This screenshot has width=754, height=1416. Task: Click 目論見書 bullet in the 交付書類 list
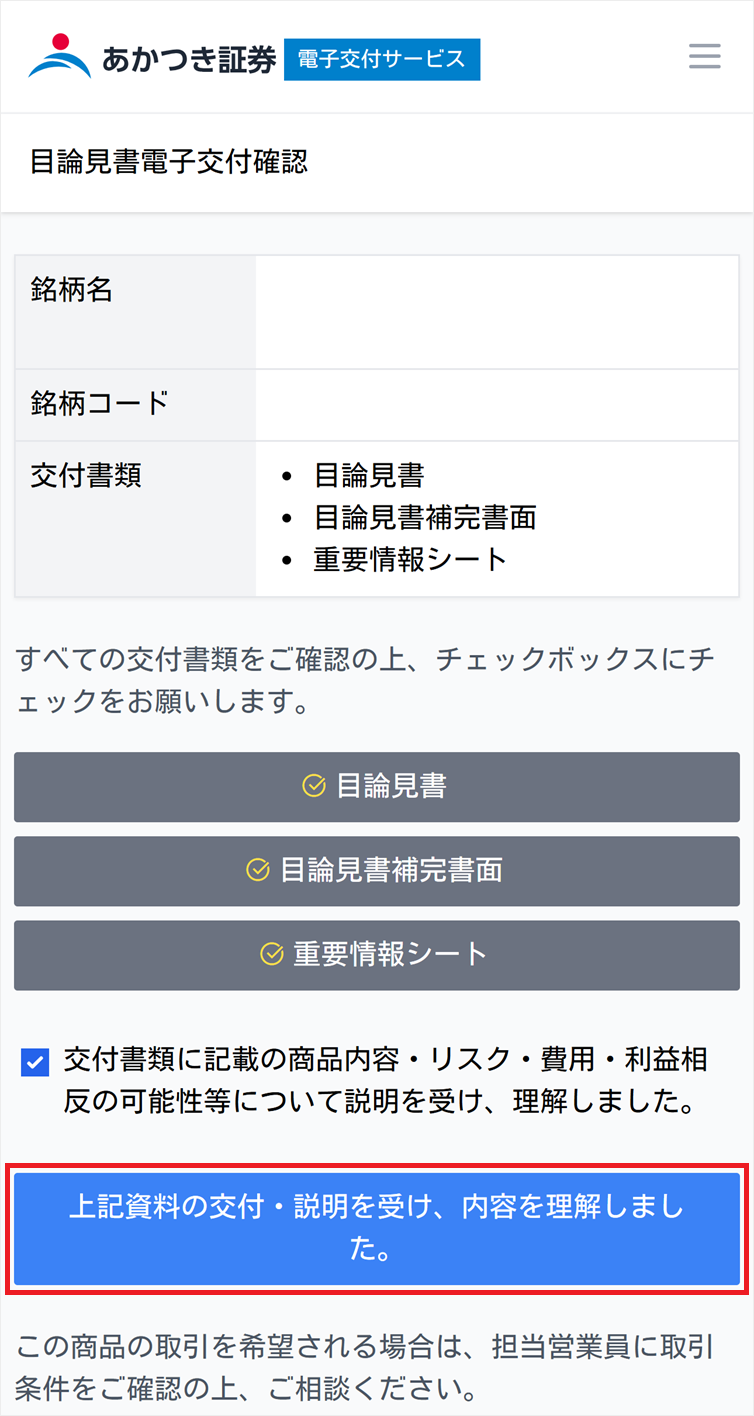(368, 475)
